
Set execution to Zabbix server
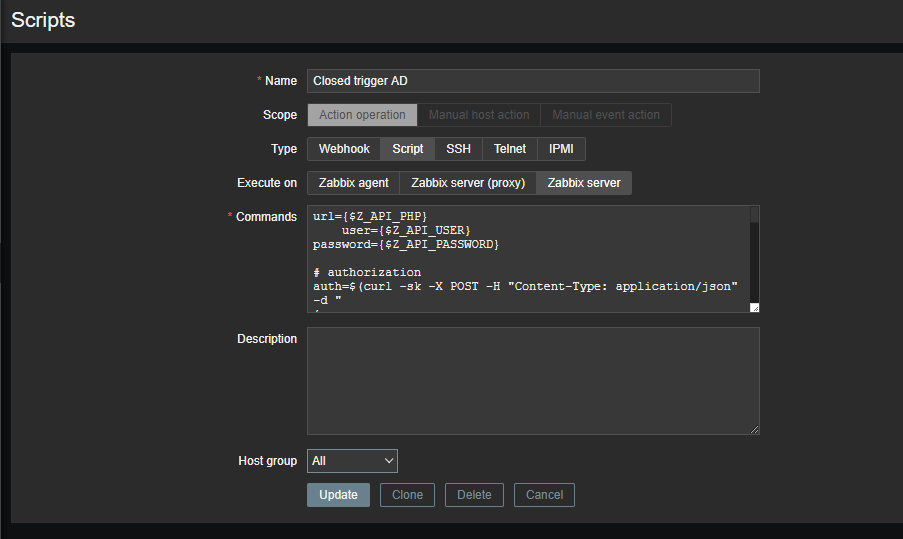584,183
